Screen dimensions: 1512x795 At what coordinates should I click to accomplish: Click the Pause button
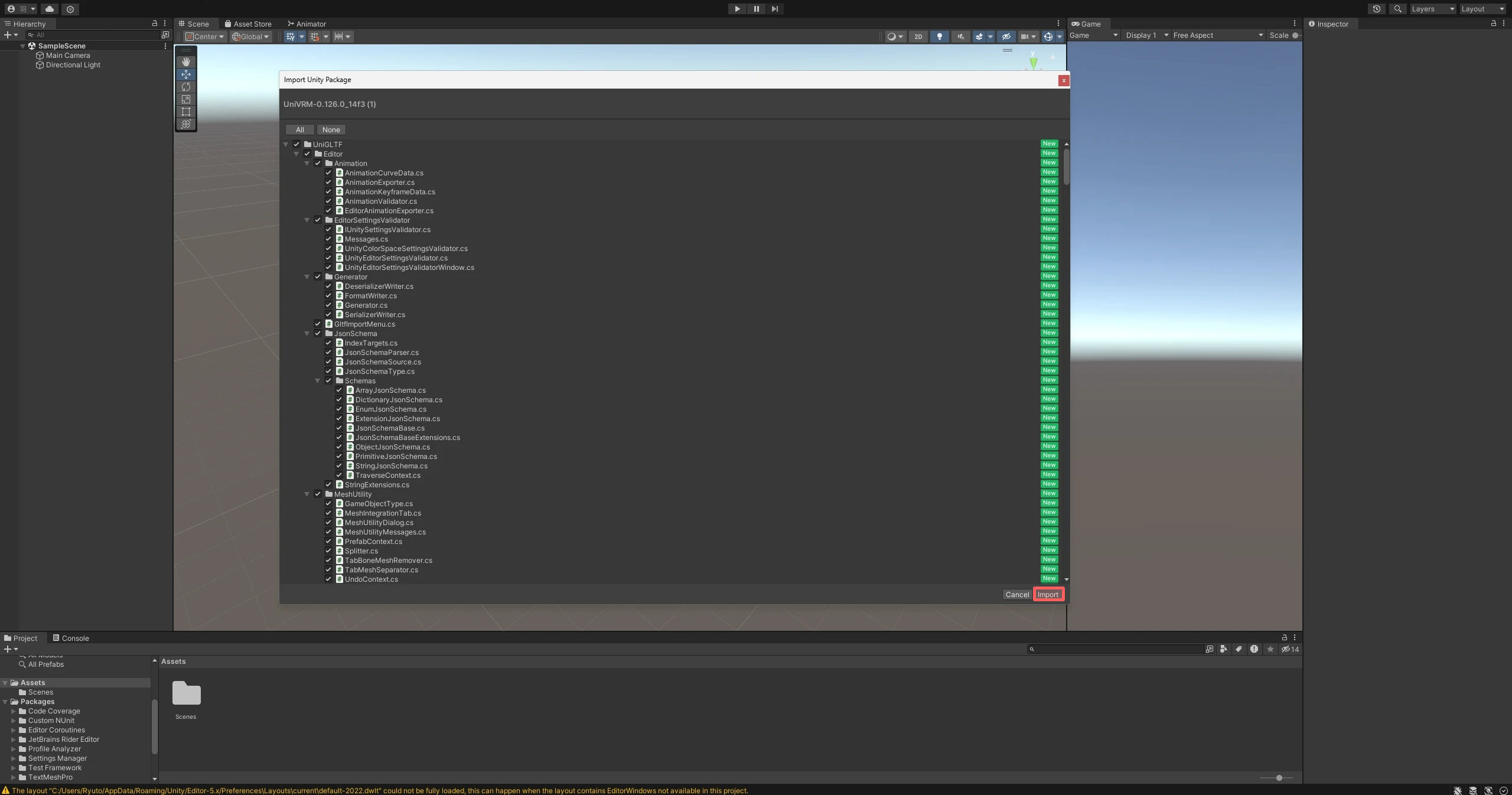click(x=756, y=9)
